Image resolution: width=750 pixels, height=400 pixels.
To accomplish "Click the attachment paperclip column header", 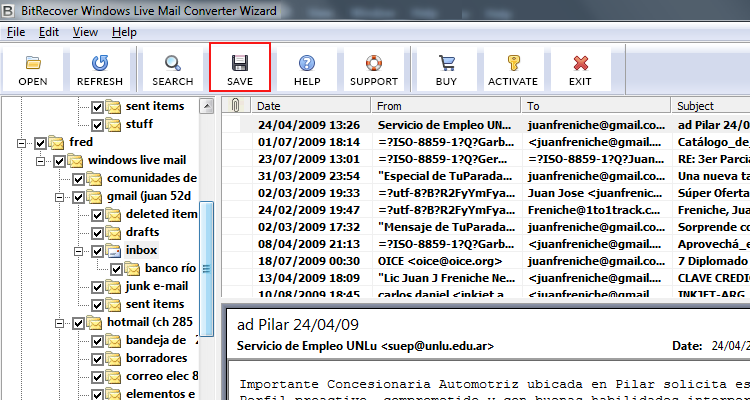I will tap(236, 105).
